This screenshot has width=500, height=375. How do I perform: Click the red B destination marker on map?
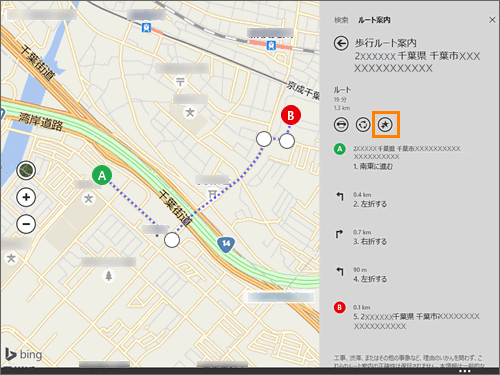coord(291,115)
